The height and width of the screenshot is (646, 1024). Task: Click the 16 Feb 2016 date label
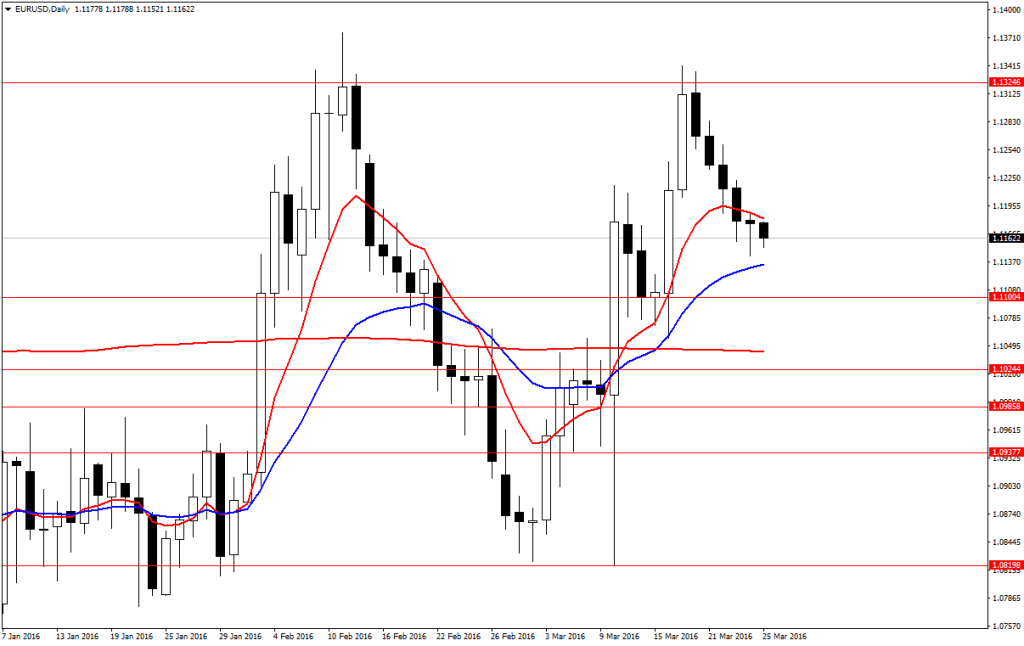(x=404, y=636)
